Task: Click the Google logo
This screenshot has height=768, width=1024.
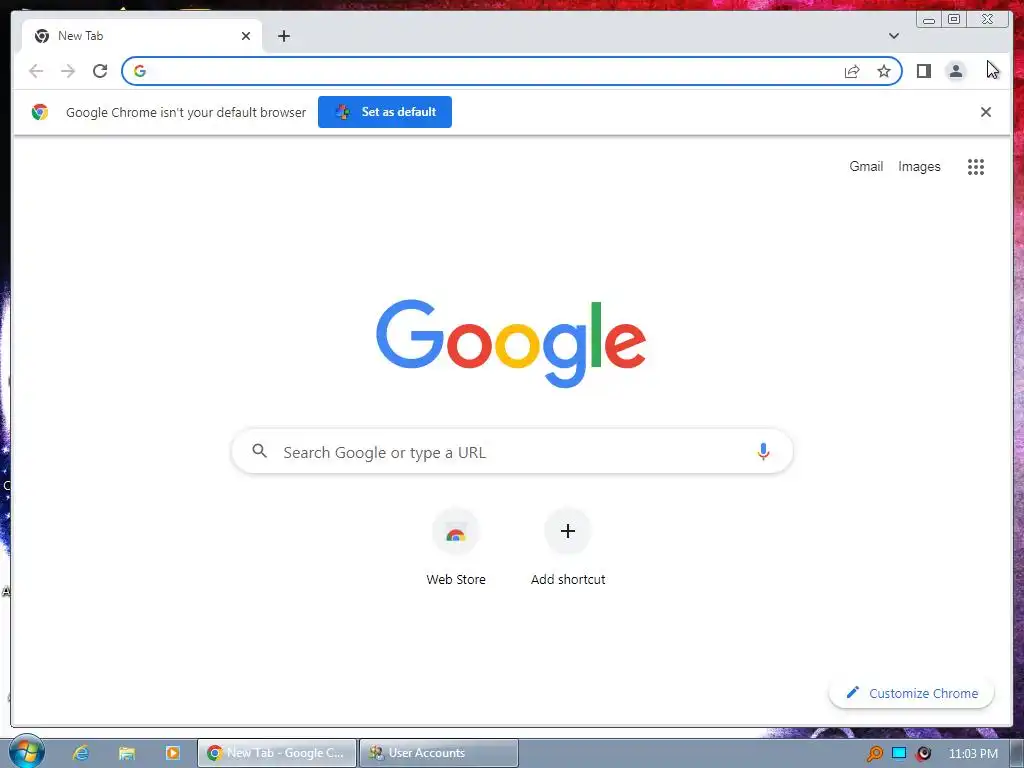Action: click(511, 344)
